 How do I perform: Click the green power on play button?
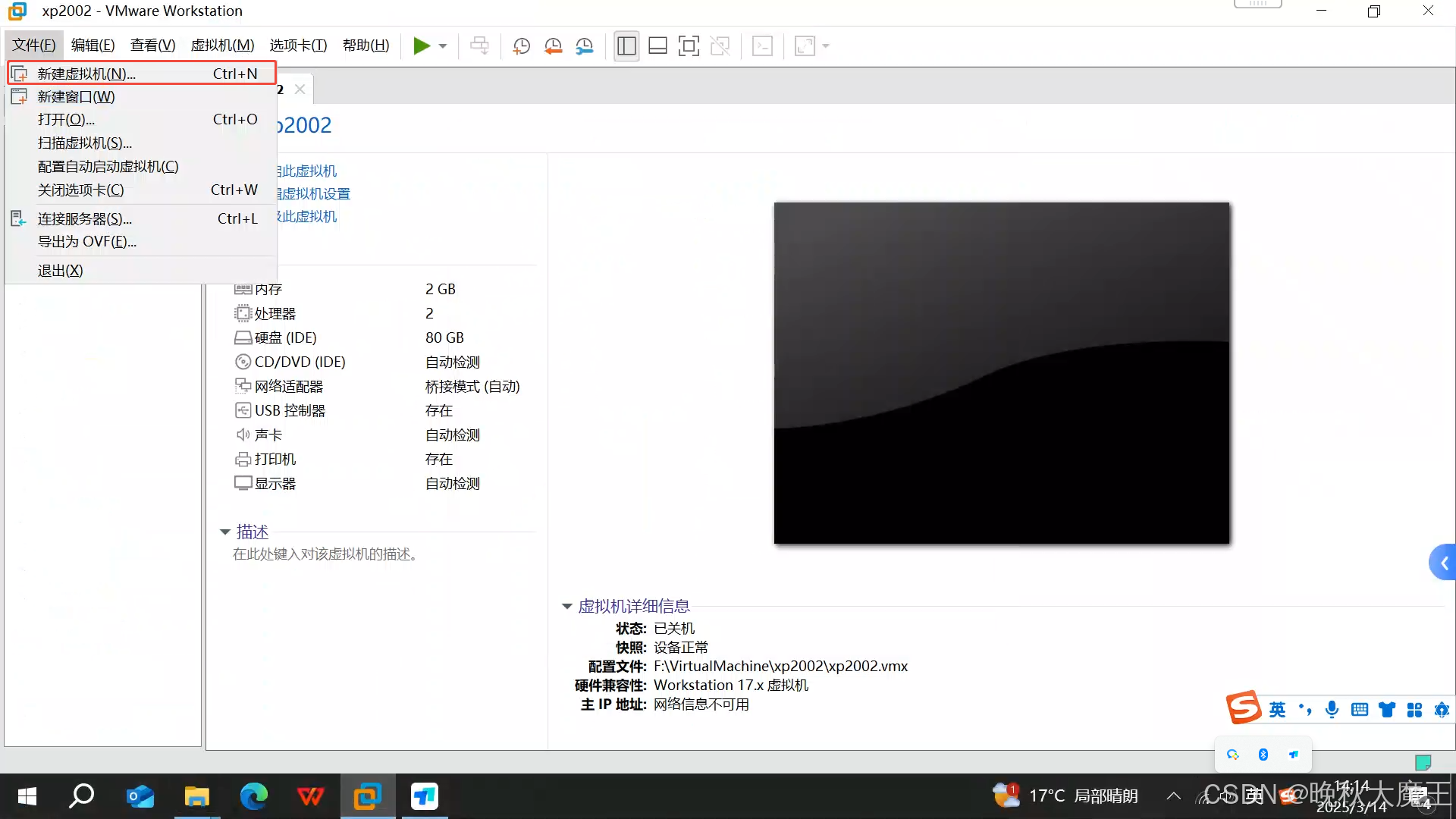pyautogui.click(x=421, y=46)
